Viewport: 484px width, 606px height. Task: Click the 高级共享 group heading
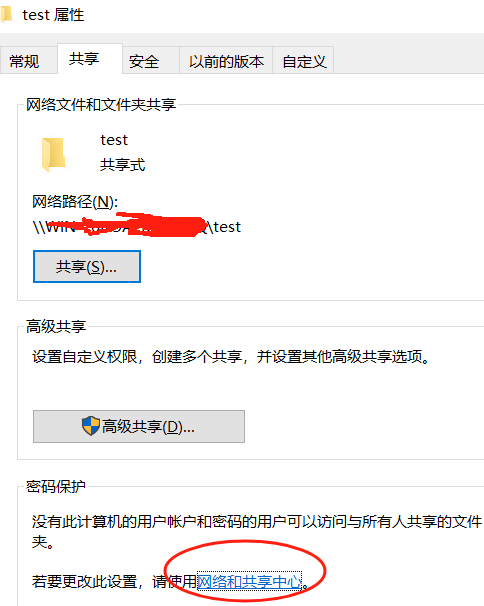pos(56,327)
